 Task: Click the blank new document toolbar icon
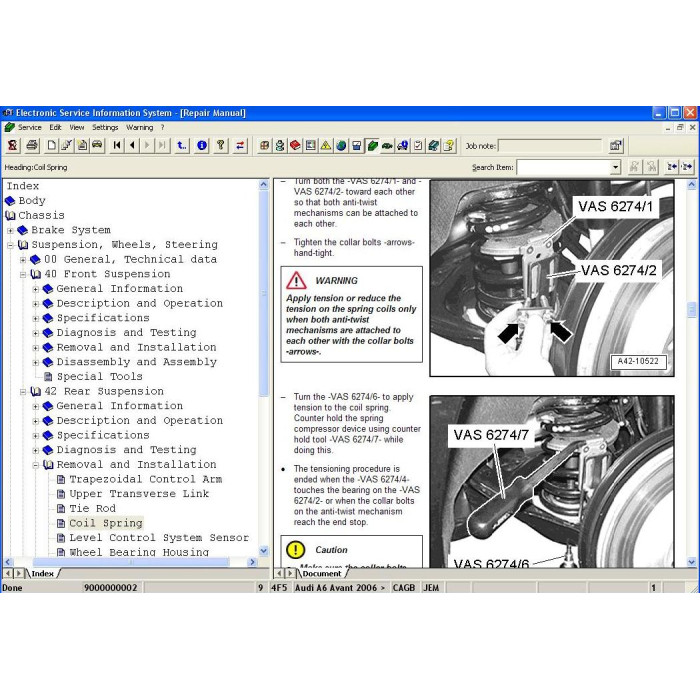52,146
